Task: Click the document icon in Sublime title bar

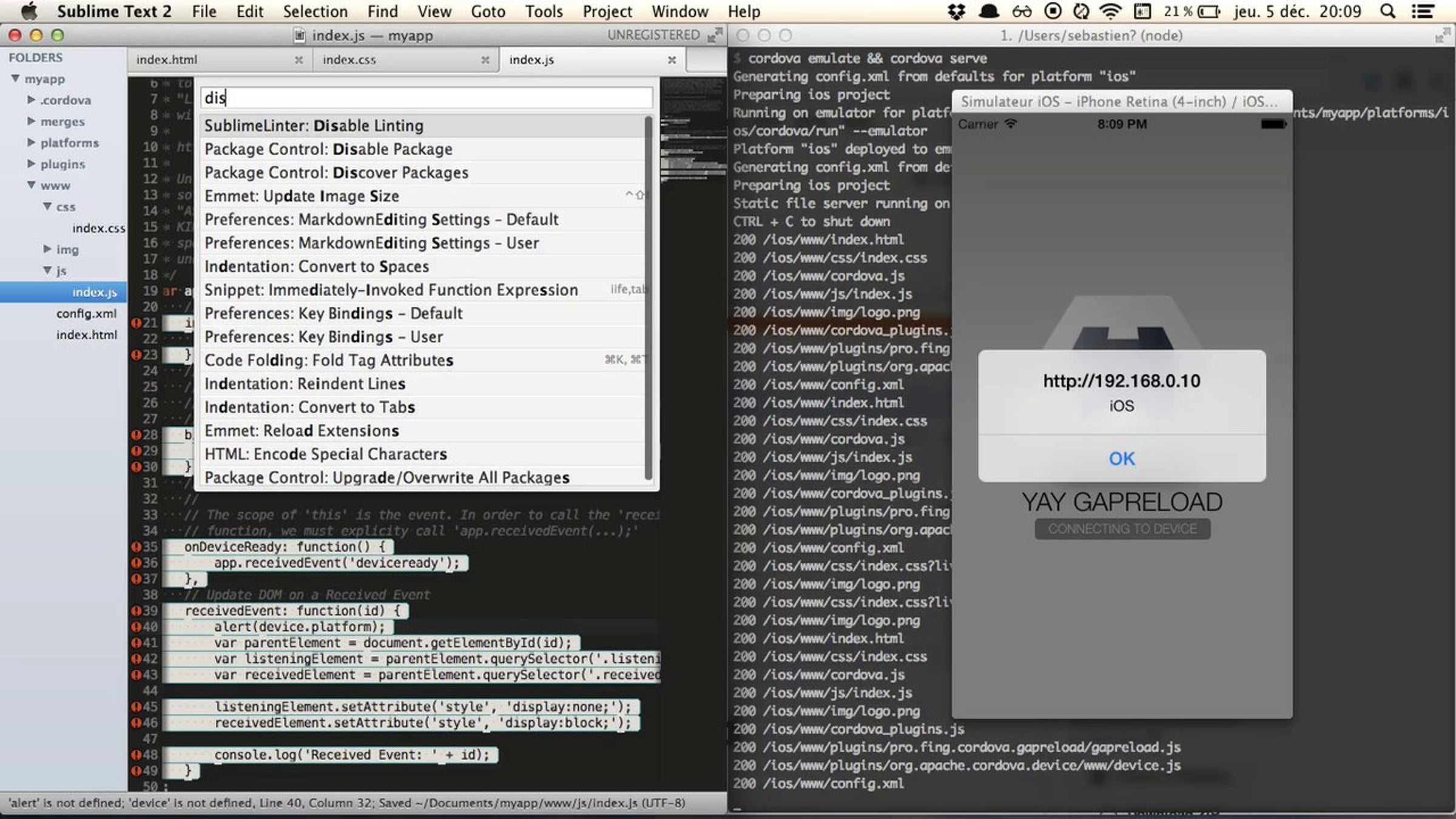Action: pyautogui.click(x=300, y=35)
